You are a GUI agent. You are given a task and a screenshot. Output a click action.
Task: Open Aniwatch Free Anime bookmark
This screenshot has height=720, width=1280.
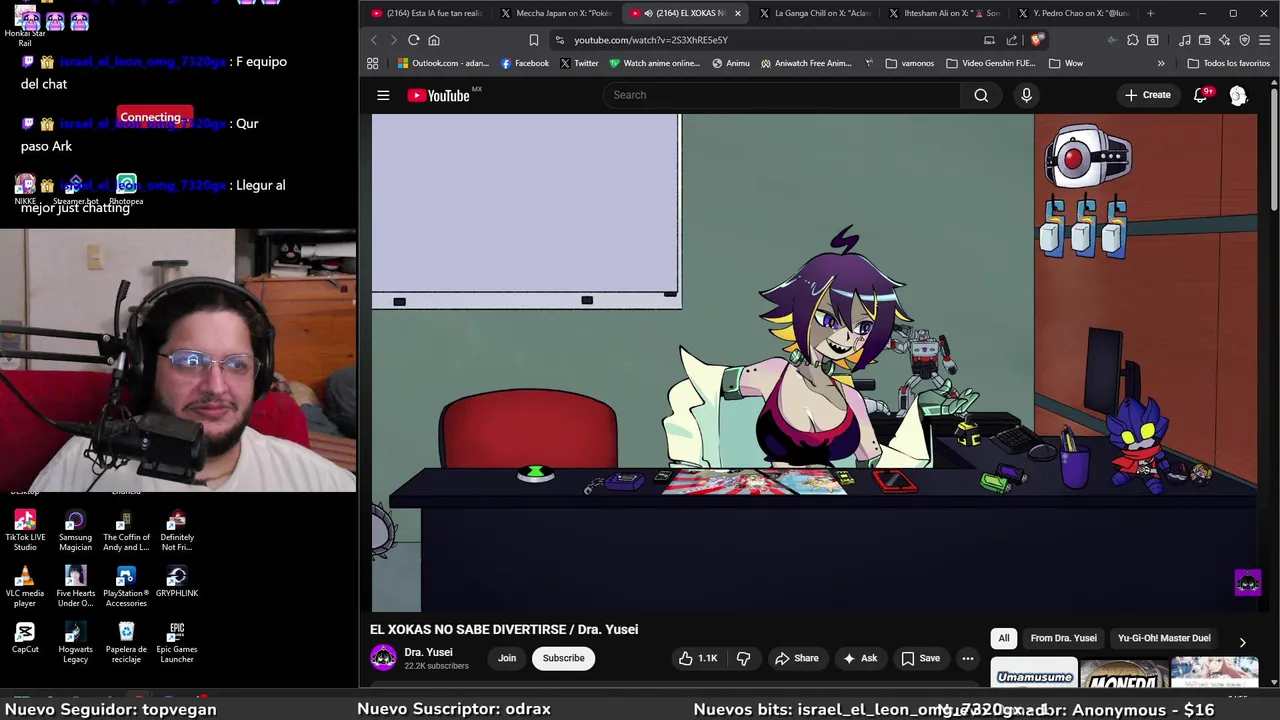tap(806, 63)
